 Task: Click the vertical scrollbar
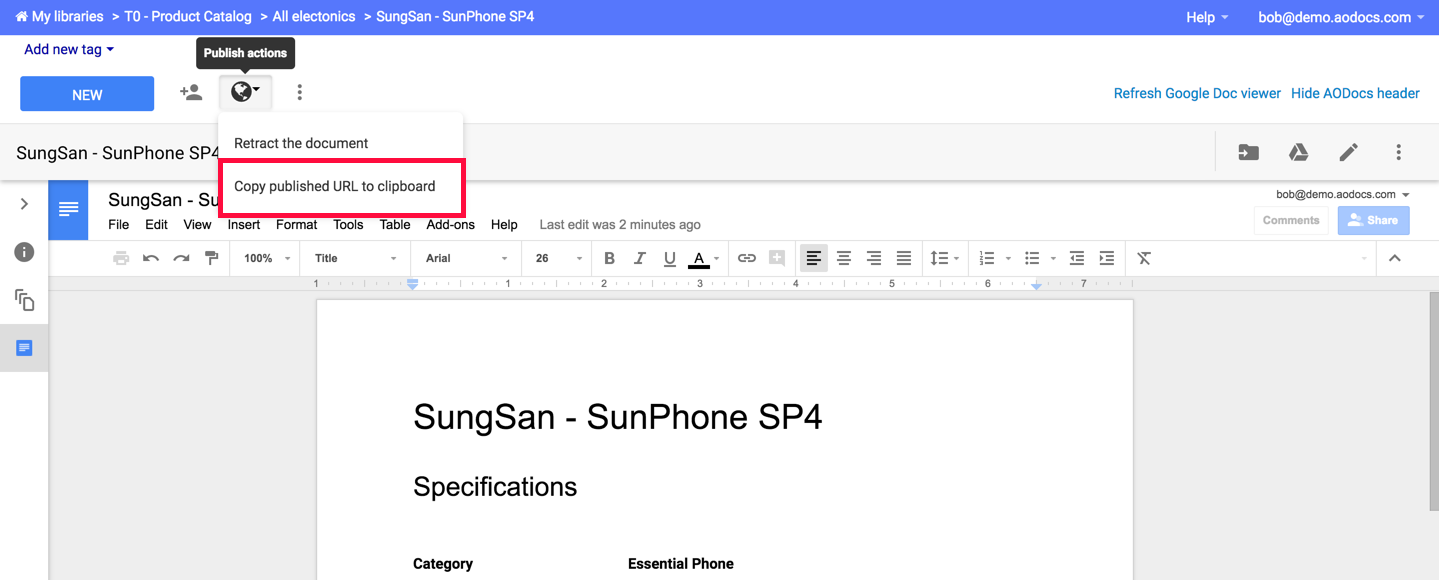pyautogui.click(x=1432, y=403)
